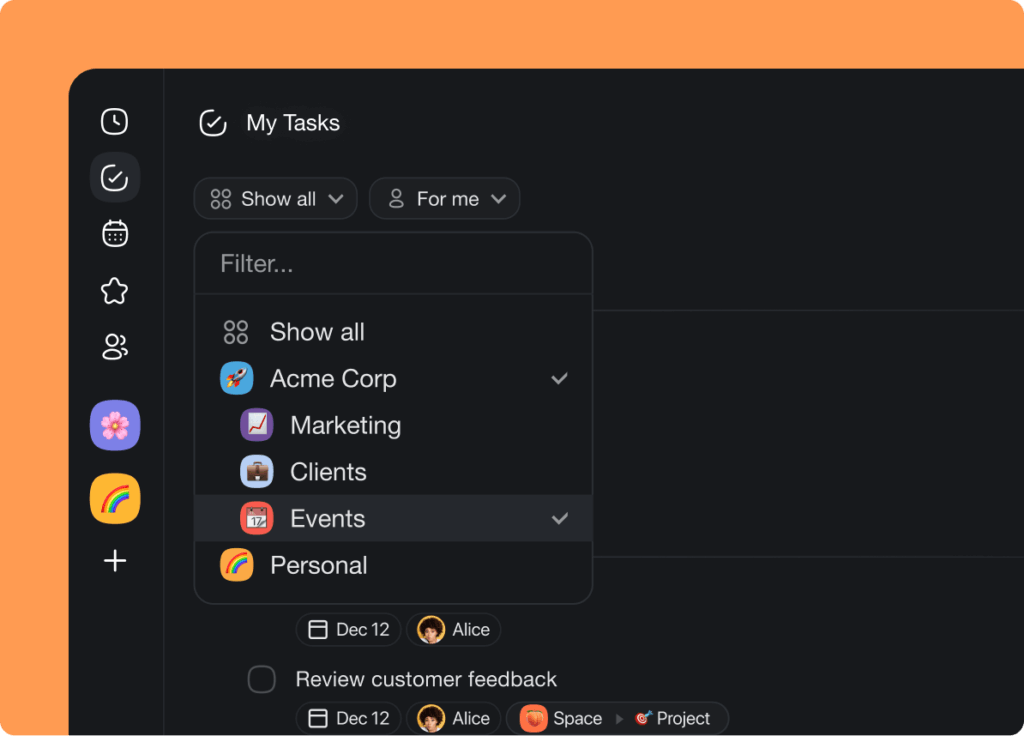Open the rainbow Personal workspace icon
Image resolution: width=1024 pixels, height=736 pixels.
point(114,498)
